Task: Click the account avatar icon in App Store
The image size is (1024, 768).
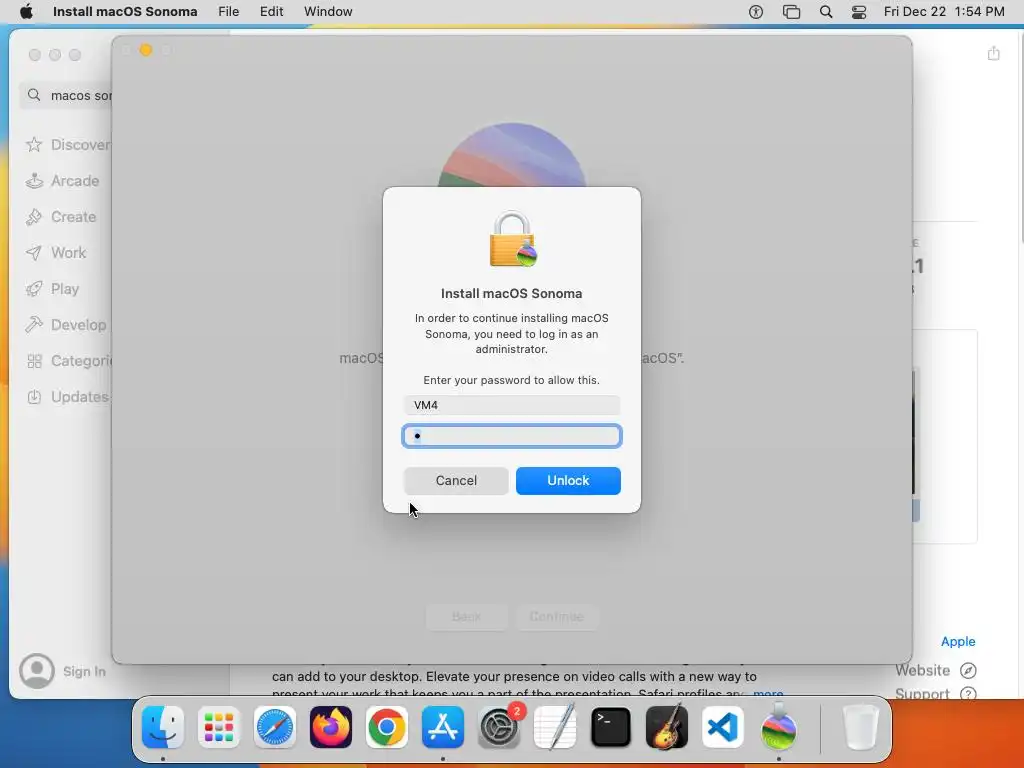Action: pyautogui.click(x=37, y=671)
